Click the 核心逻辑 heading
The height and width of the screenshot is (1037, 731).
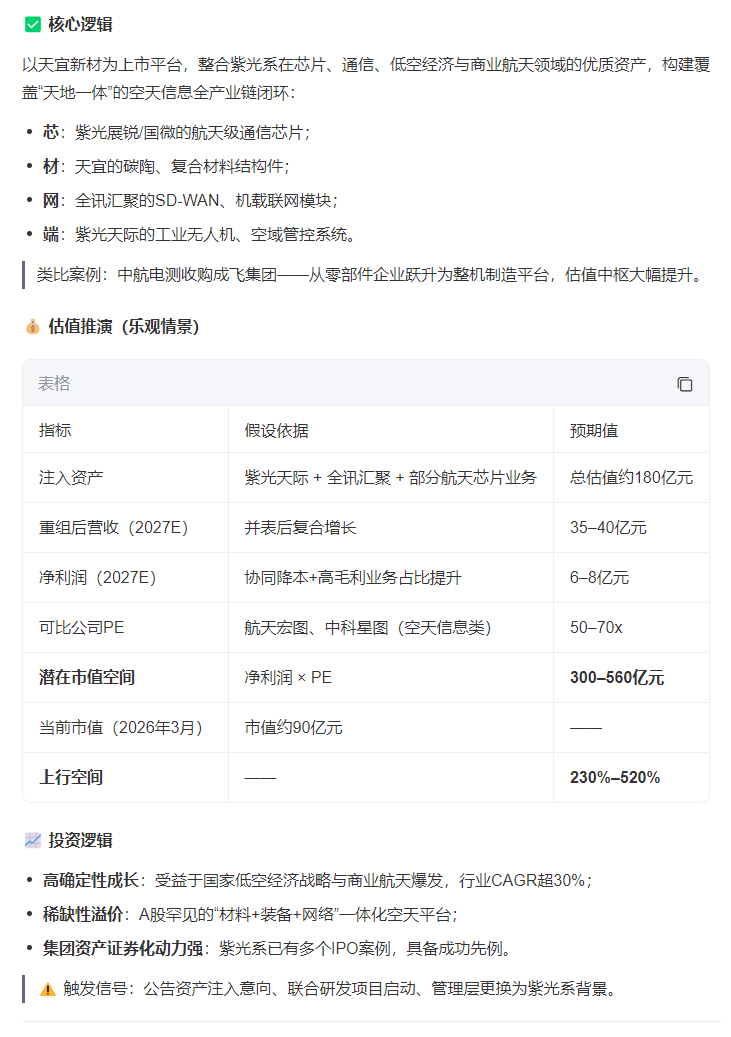80,24
